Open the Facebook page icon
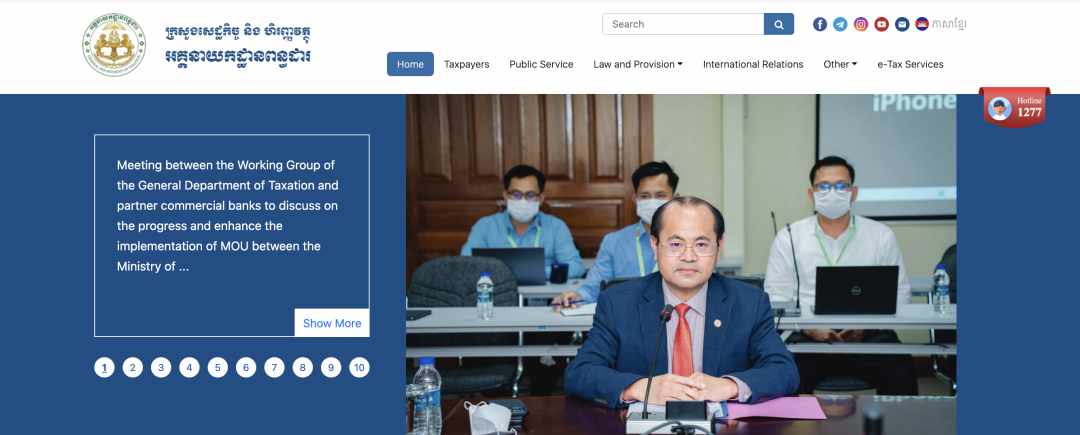Screen dimensions: 1080x435 [820, 24]
